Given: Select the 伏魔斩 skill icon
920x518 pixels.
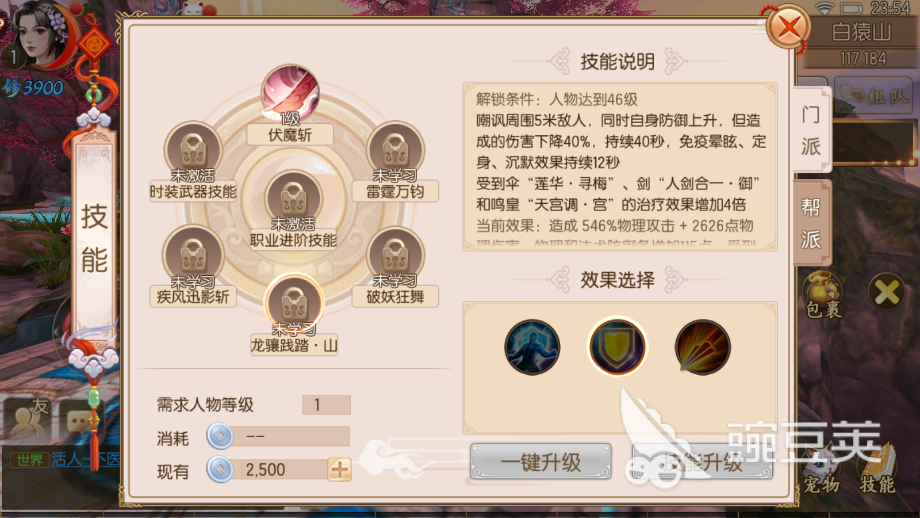Looking at the screenshot, I should [290, 93].
